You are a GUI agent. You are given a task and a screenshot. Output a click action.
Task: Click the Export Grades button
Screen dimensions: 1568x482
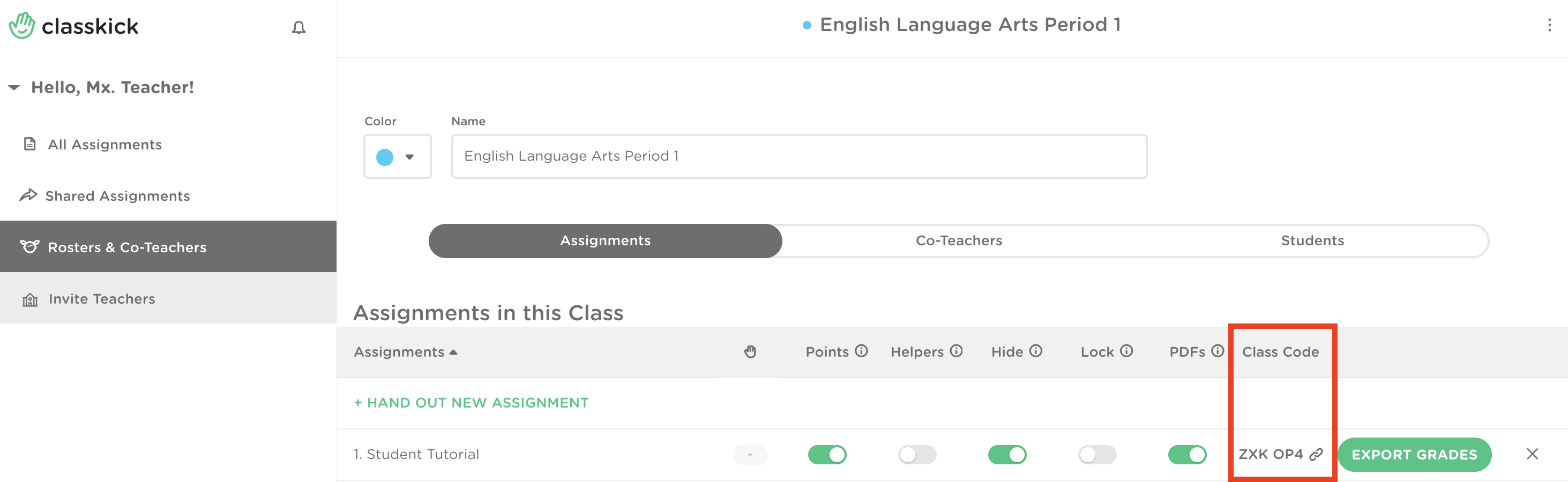[x=1414, y=455]
